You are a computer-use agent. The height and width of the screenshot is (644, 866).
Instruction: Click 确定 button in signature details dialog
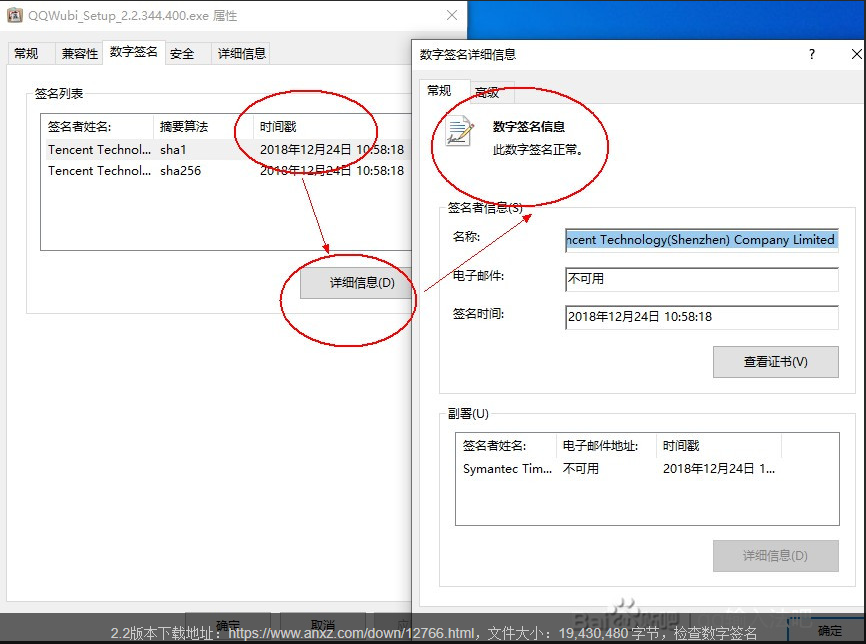(x=829, y=630)
